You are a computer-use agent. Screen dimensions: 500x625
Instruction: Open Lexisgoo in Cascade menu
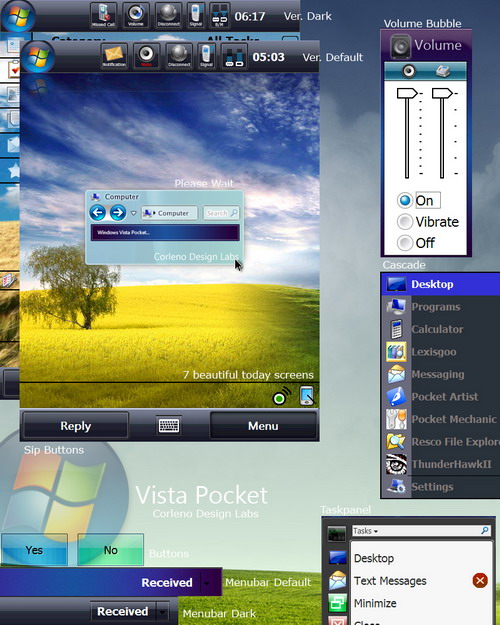click(441, 352)
